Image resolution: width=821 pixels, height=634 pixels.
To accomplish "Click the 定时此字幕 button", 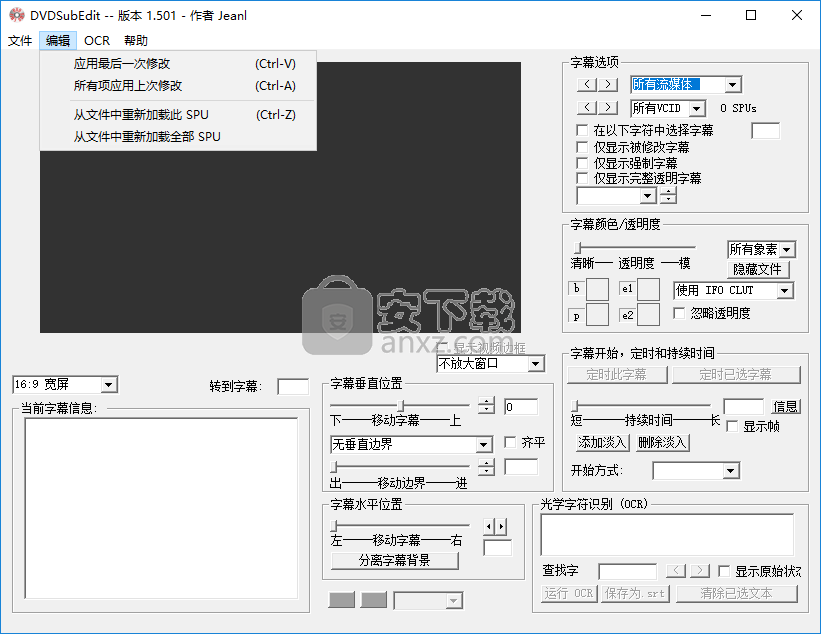I will coord(616,374).
